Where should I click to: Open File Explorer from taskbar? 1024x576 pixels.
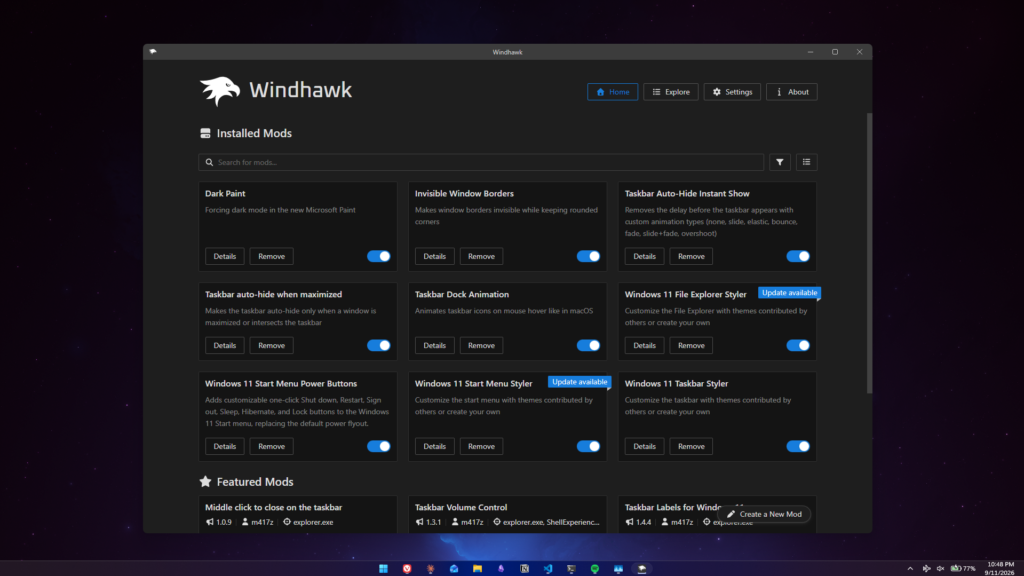[x=477, y=569]
